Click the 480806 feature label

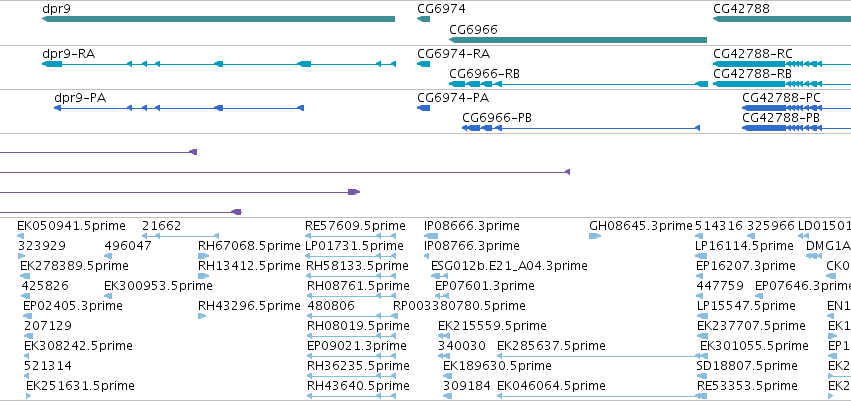tap(331, 305)
